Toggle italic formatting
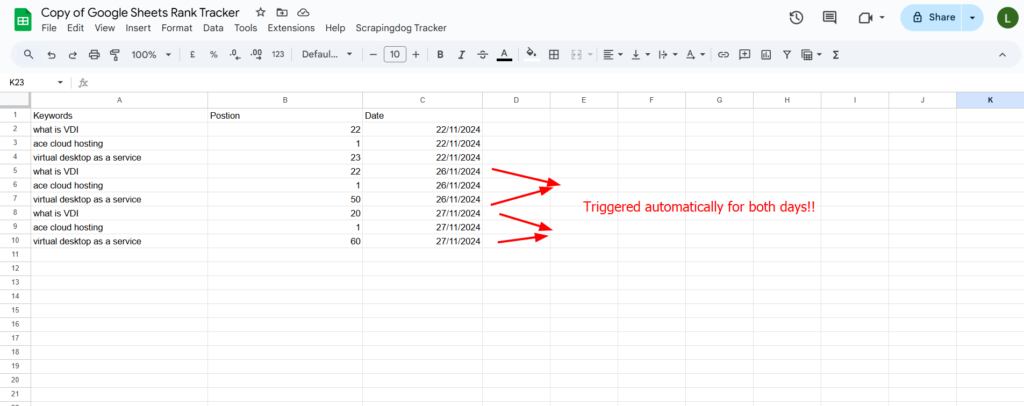The width and height of the screenshot is (1024, 406). click(x=462, y=55)
